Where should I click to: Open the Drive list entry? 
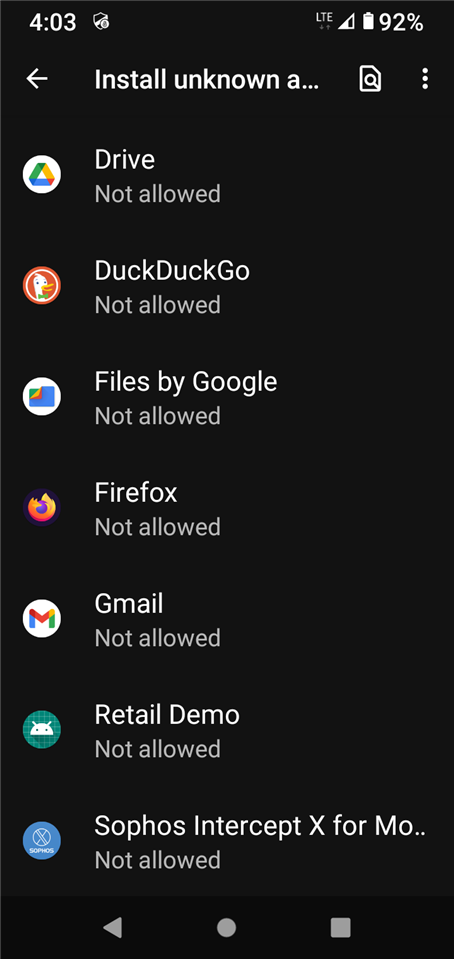pyautogui.click(x=227, y=175)
